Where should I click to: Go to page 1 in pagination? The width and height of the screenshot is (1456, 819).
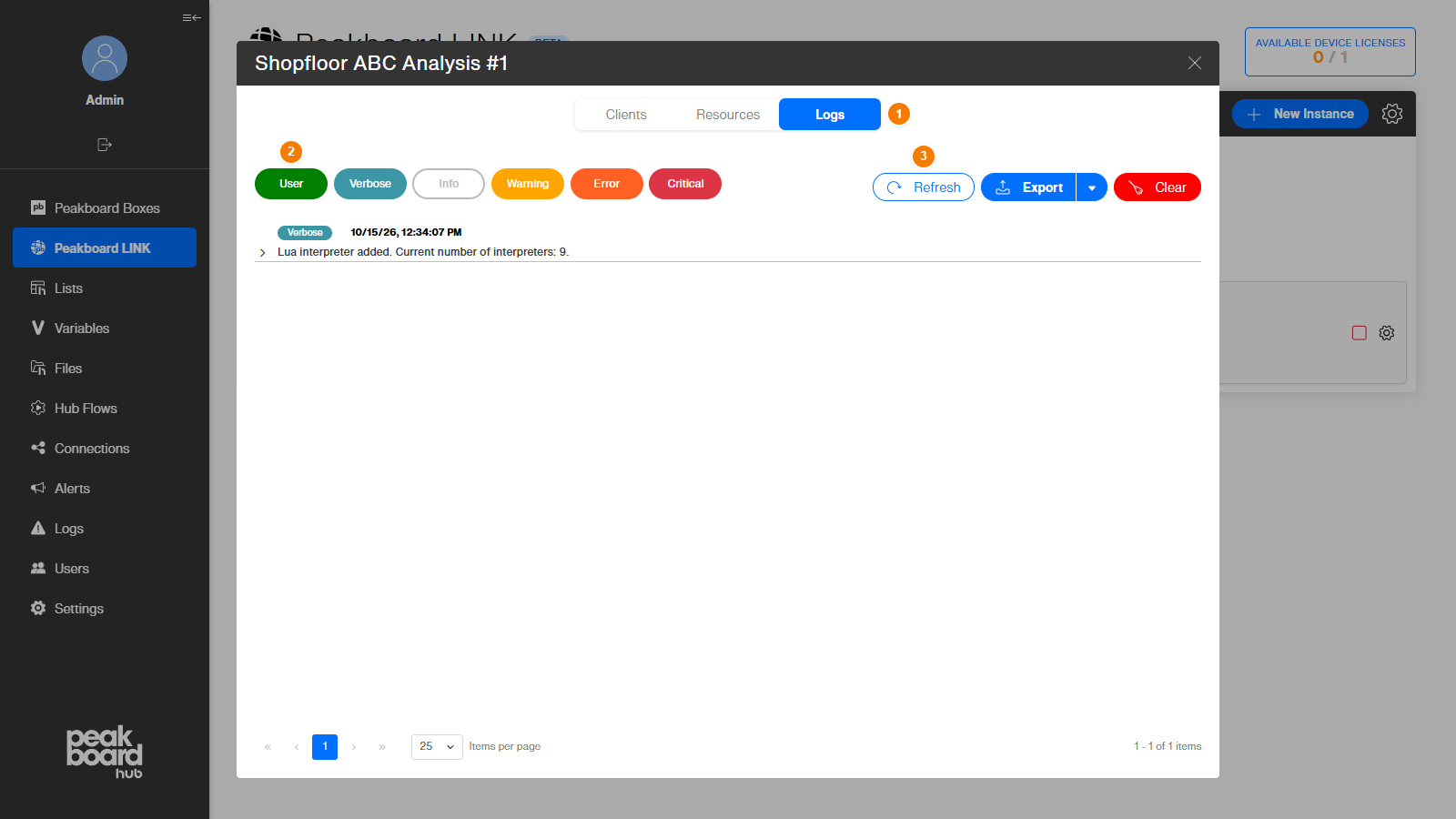pyautogui.click(x=325, y=747)
